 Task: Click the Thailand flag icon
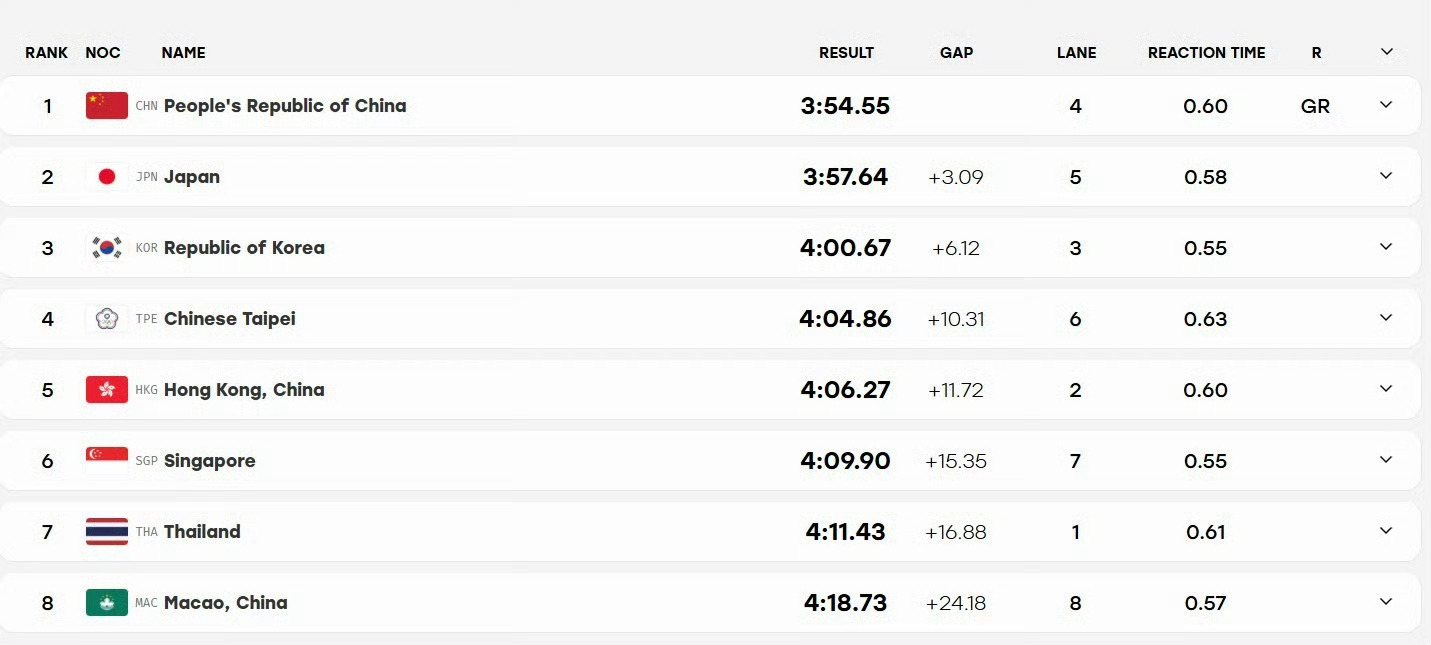tap(107, 532)
